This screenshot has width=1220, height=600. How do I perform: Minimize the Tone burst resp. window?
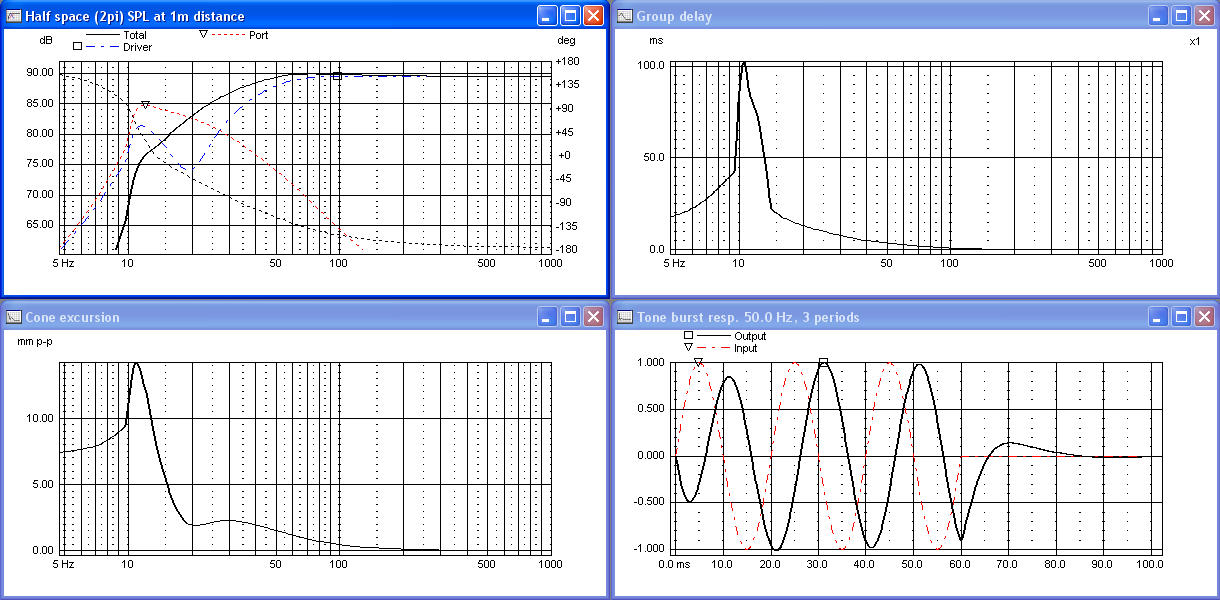(x=1157, y=317)
